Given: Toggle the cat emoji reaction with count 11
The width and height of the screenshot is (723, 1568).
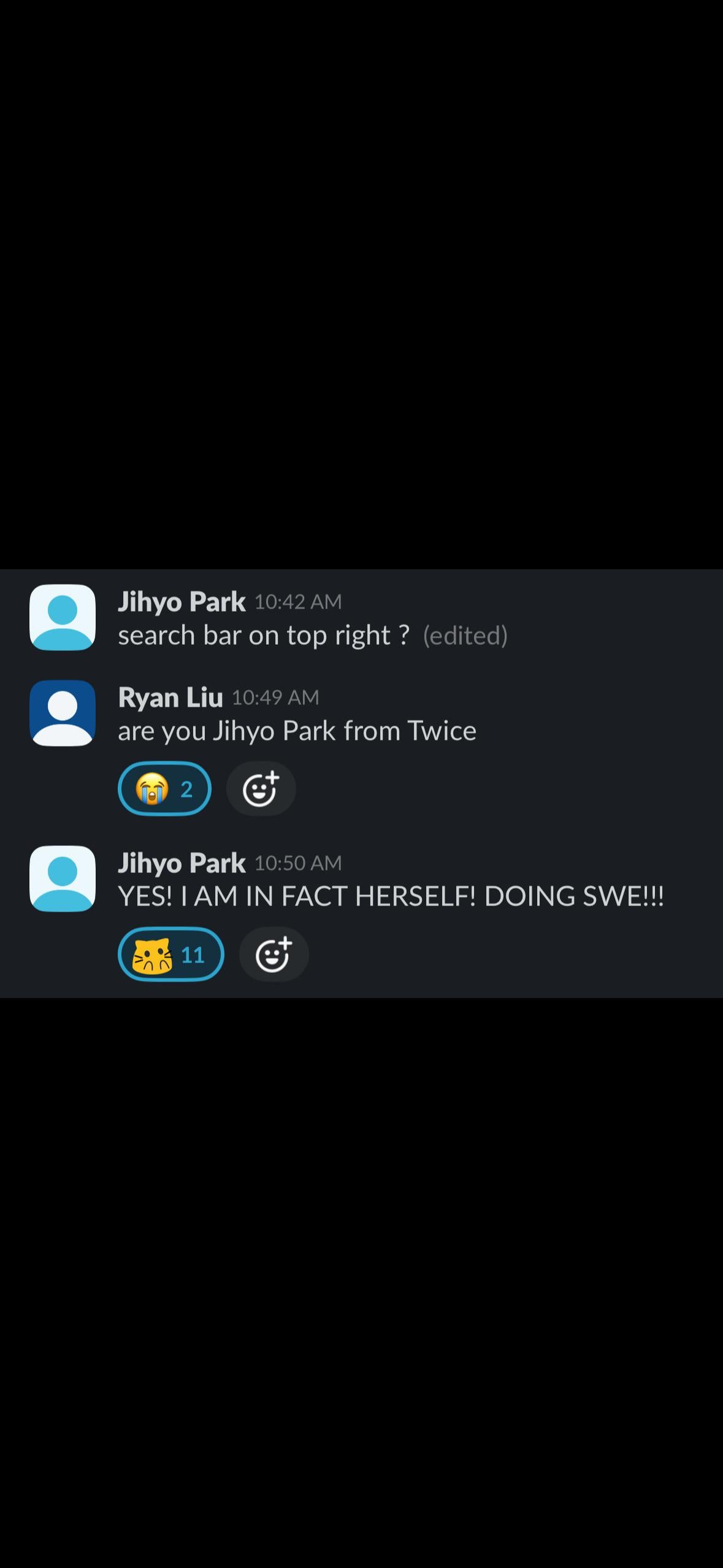Looking at the screenshot, I should (170, 954).
